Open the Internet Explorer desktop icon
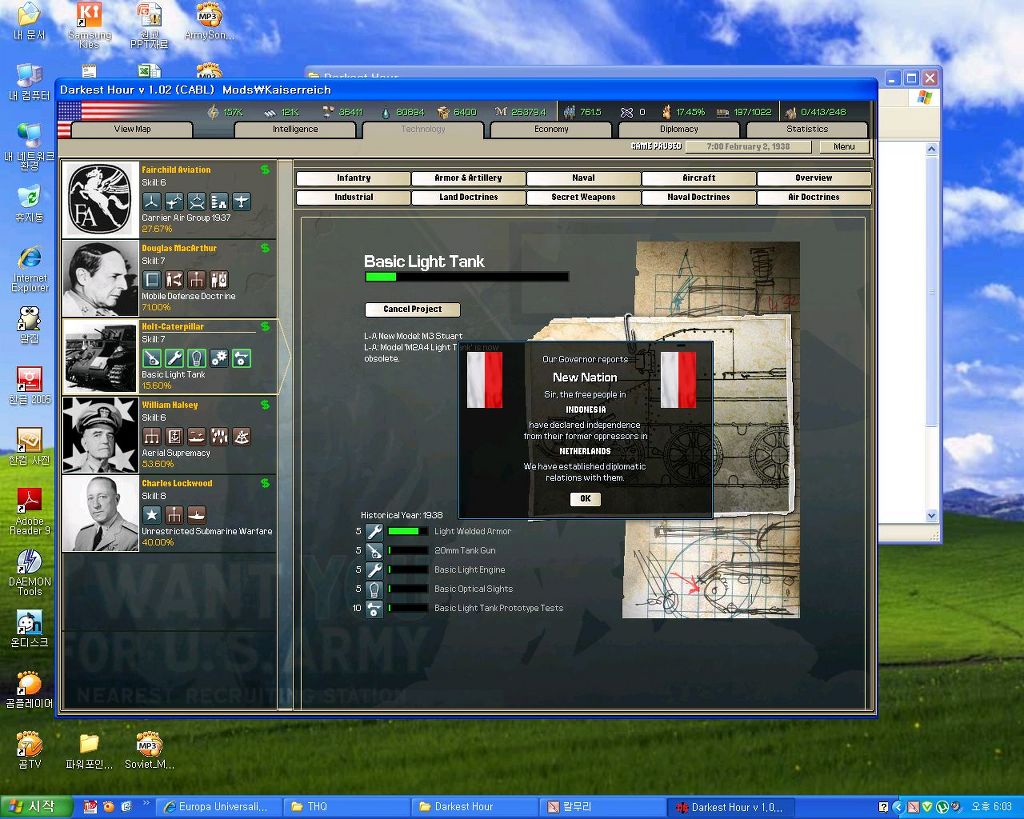Image resolution: width=1024 pixels, height=819 pixels. [x=29, y=268]
